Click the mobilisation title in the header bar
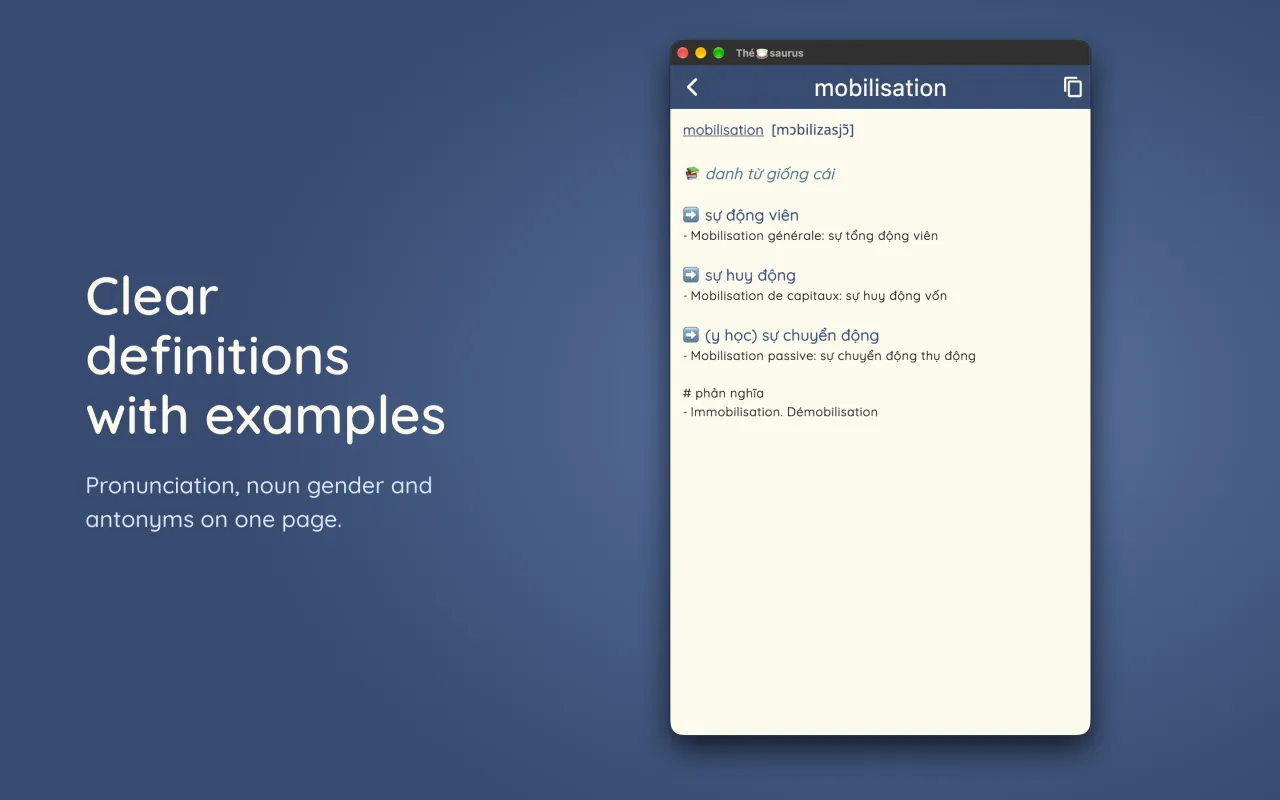The height and width of the screenshot is (800, 1280). tap(880, 88)
